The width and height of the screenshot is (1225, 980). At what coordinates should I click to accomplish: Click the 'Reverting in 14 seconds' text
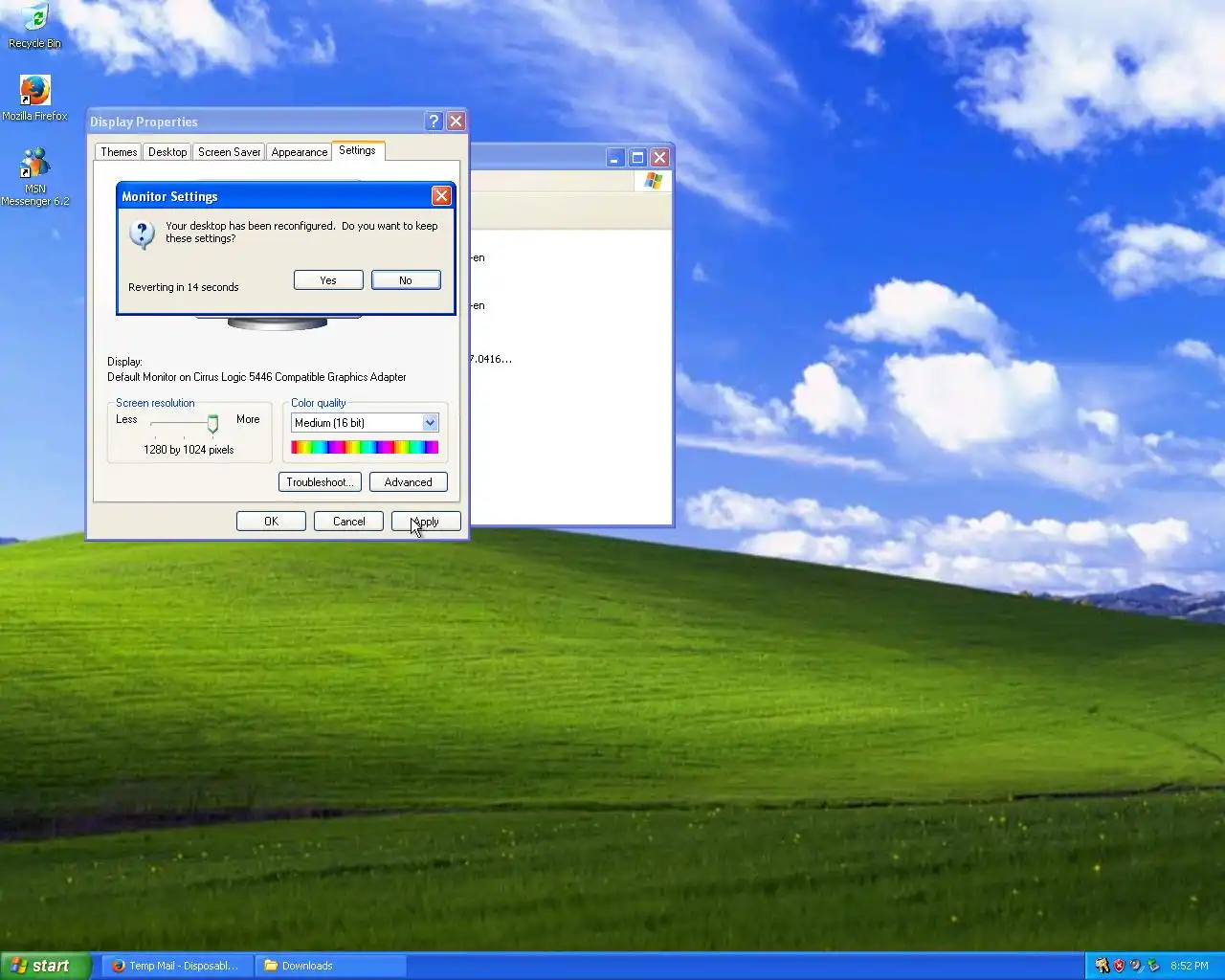pos(183,287)
